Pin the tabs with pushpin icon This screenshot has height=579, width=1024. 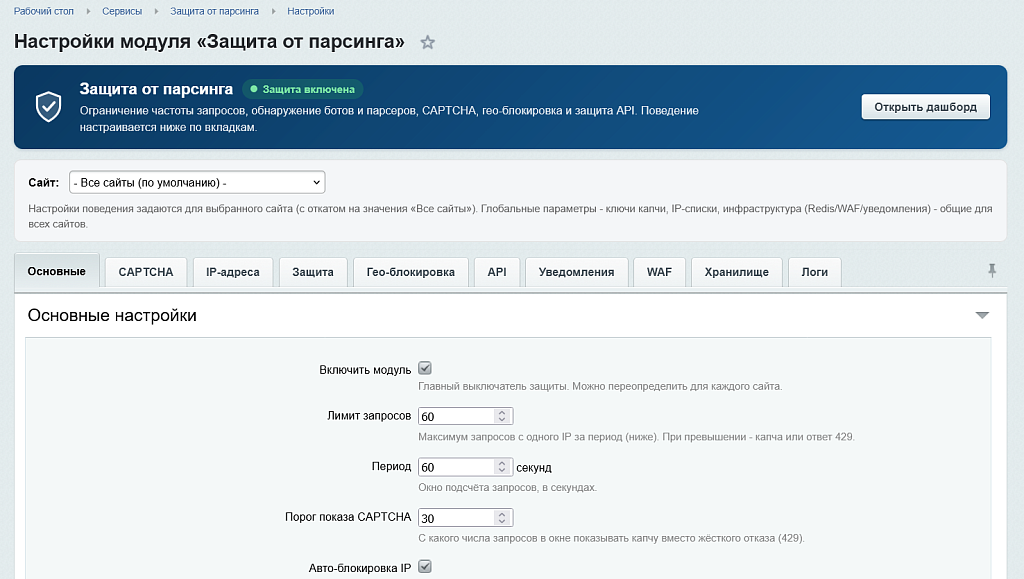point(991,270)
